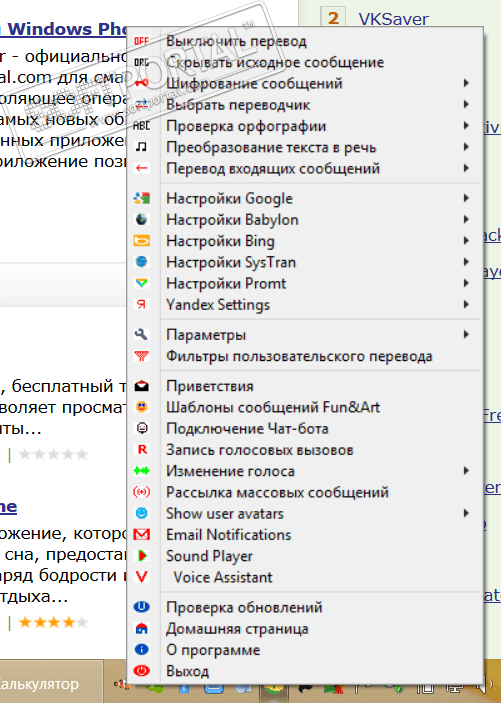Click the Google icon beside Настройки Google

point(141,198)
